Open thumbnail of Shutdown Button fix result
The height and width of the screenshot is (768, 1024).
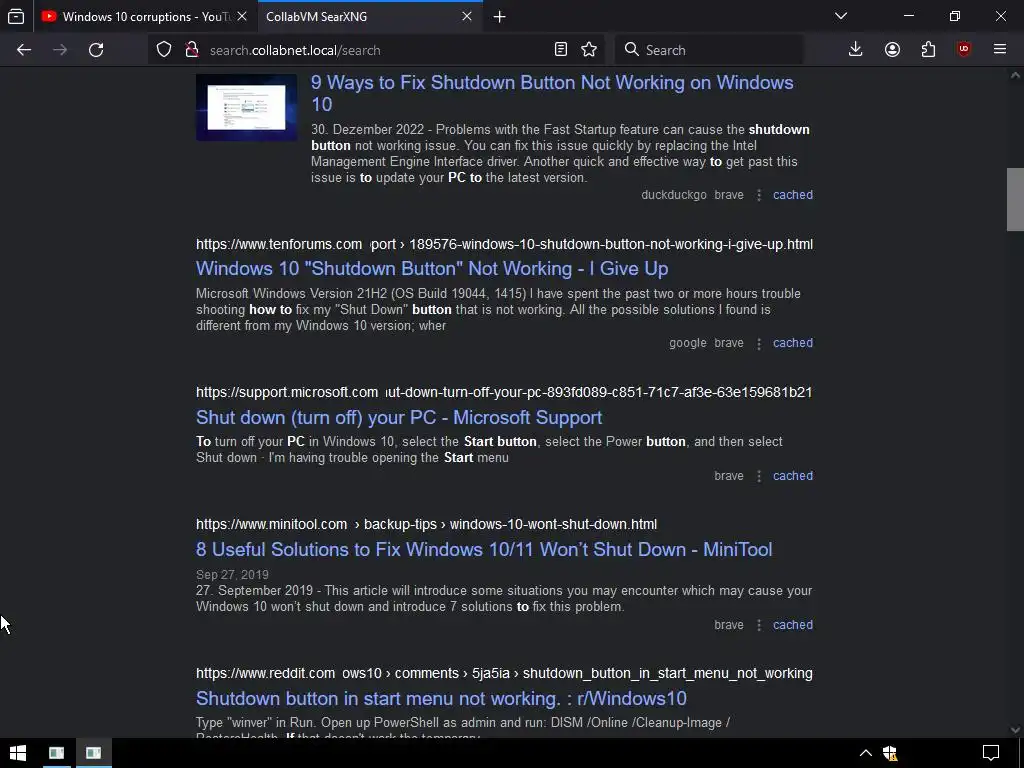point(246,107)
